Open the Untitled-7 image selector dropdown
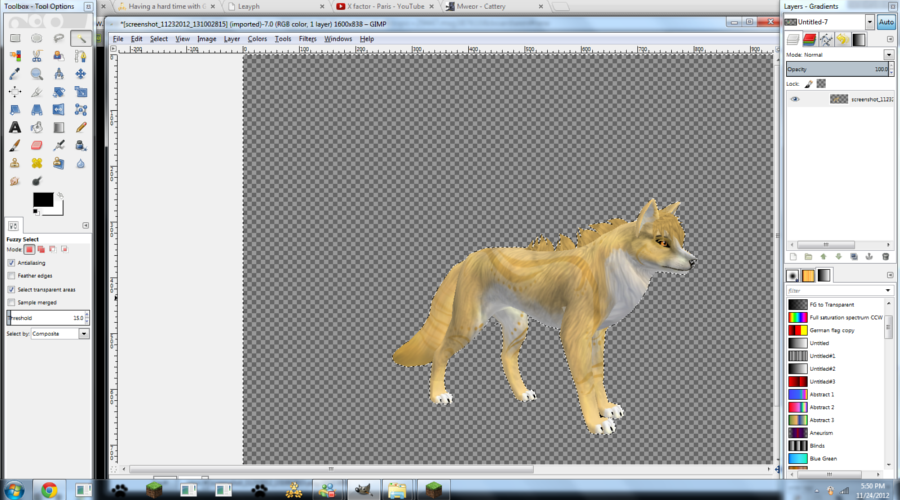The image size is (900, 500). point(870,22)
